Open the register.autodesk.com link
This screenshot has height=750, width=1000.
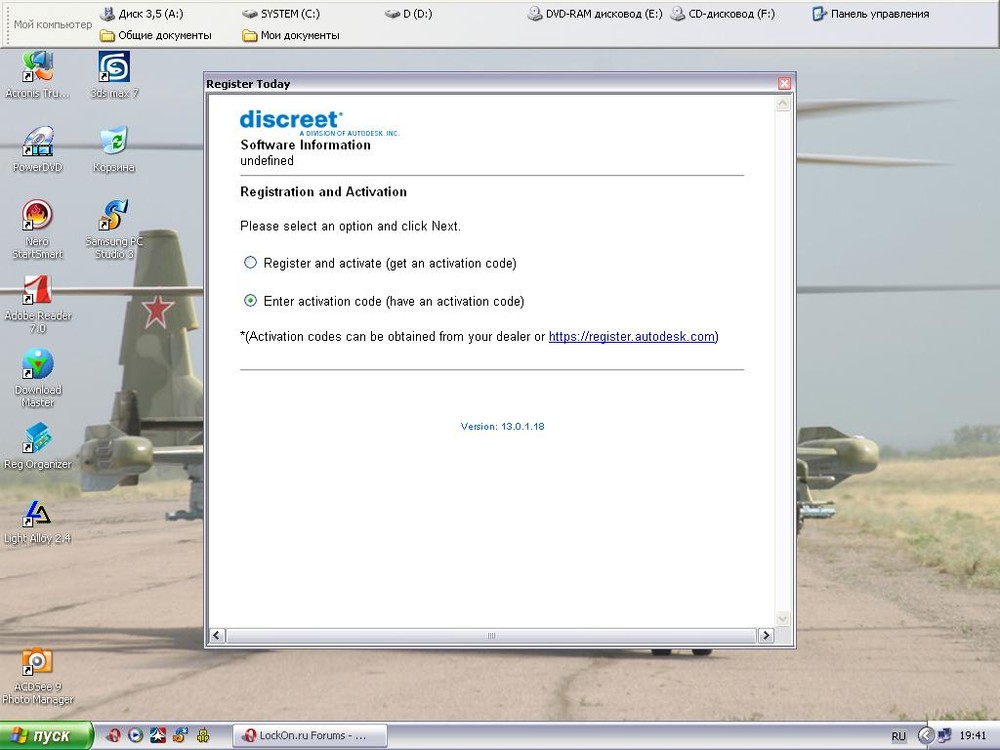point(631,337)
